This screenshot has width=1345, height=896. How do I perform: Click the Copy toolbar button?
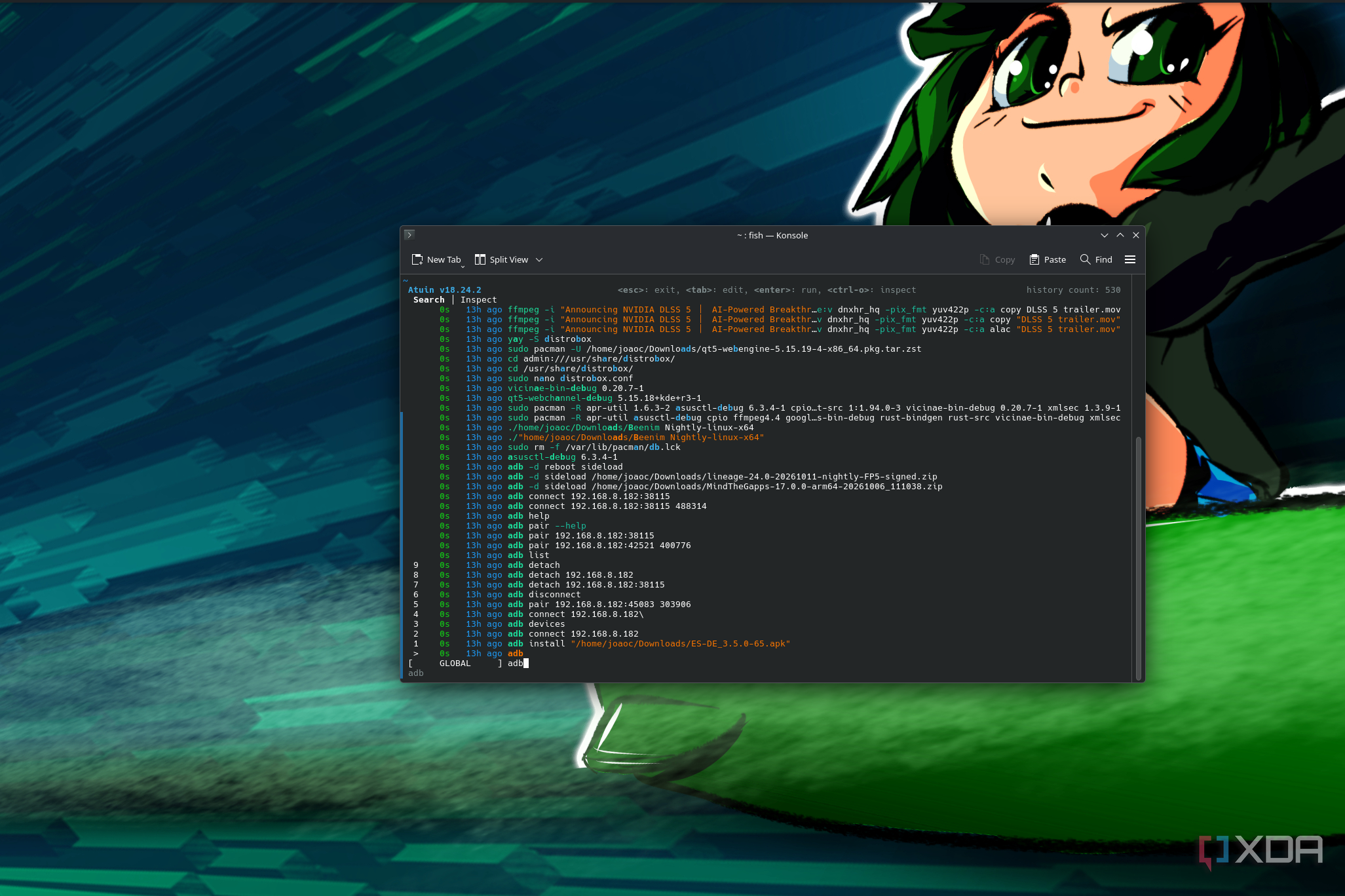click(x=997, y=260)
